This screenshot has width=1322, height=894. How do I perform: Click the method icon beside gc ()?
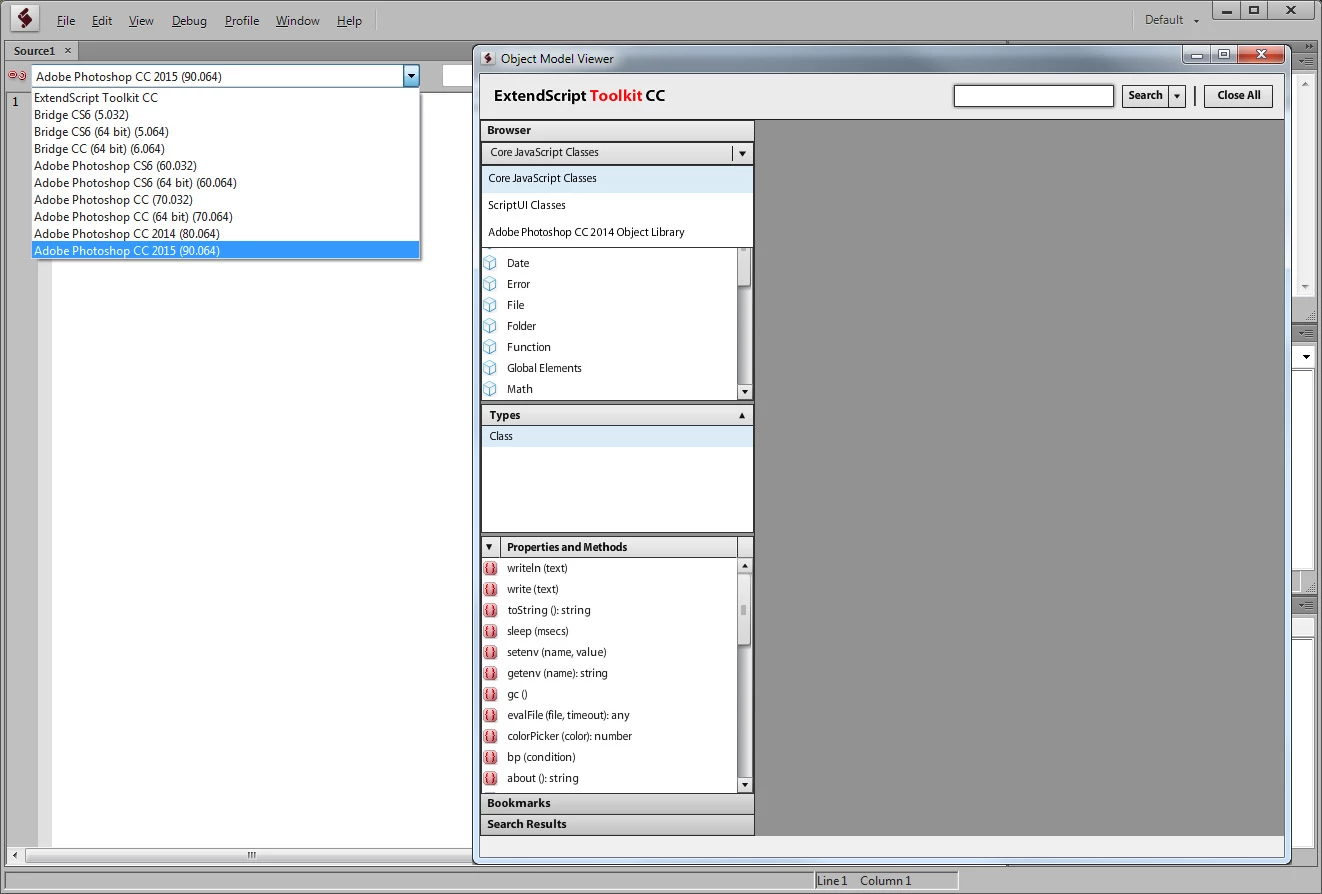click(490, 694)
